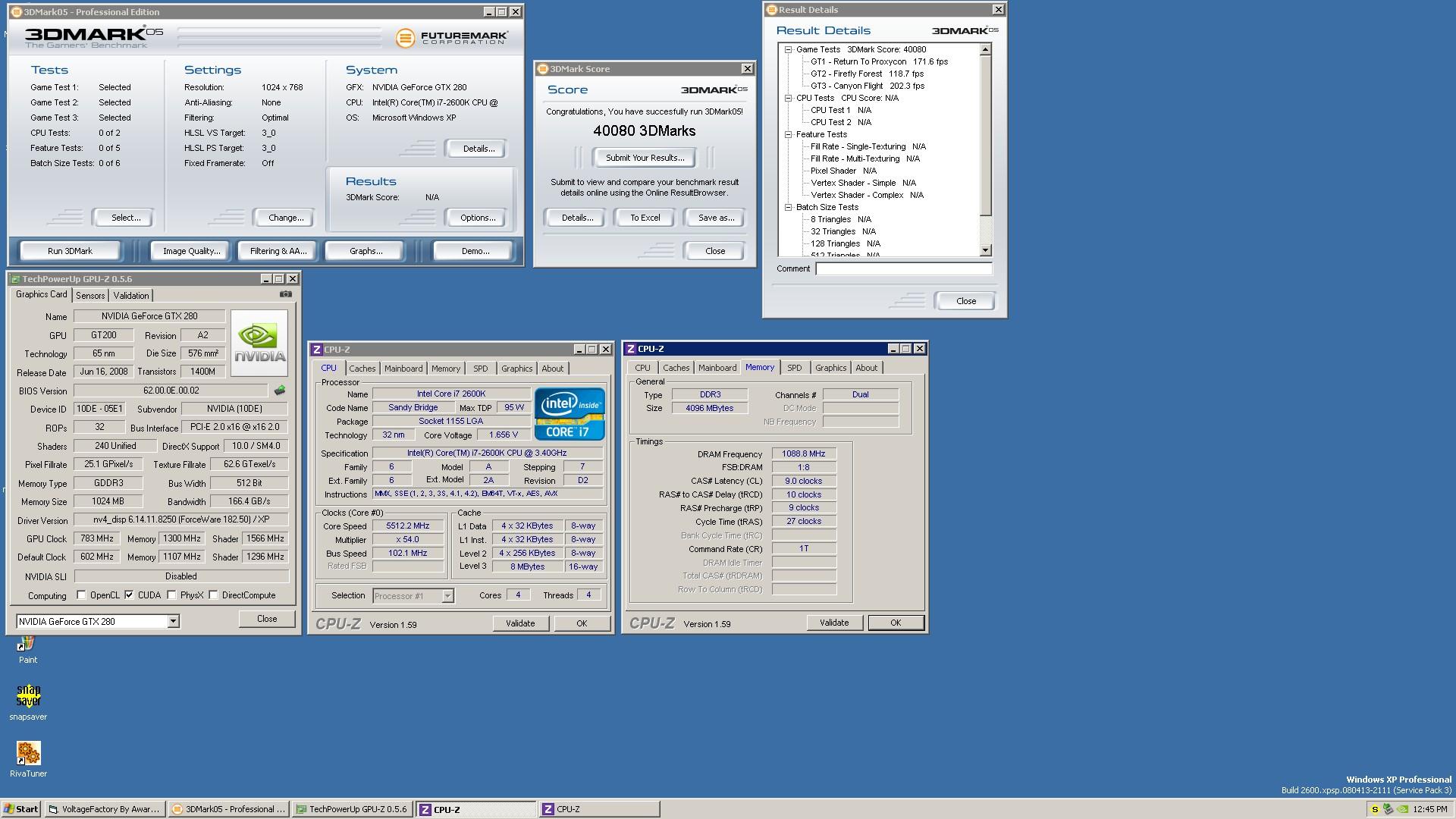The height and width of the screenshot is (819, 1456).
Task: Click the Run 3DMark button
Action: (x=70, y=251)
